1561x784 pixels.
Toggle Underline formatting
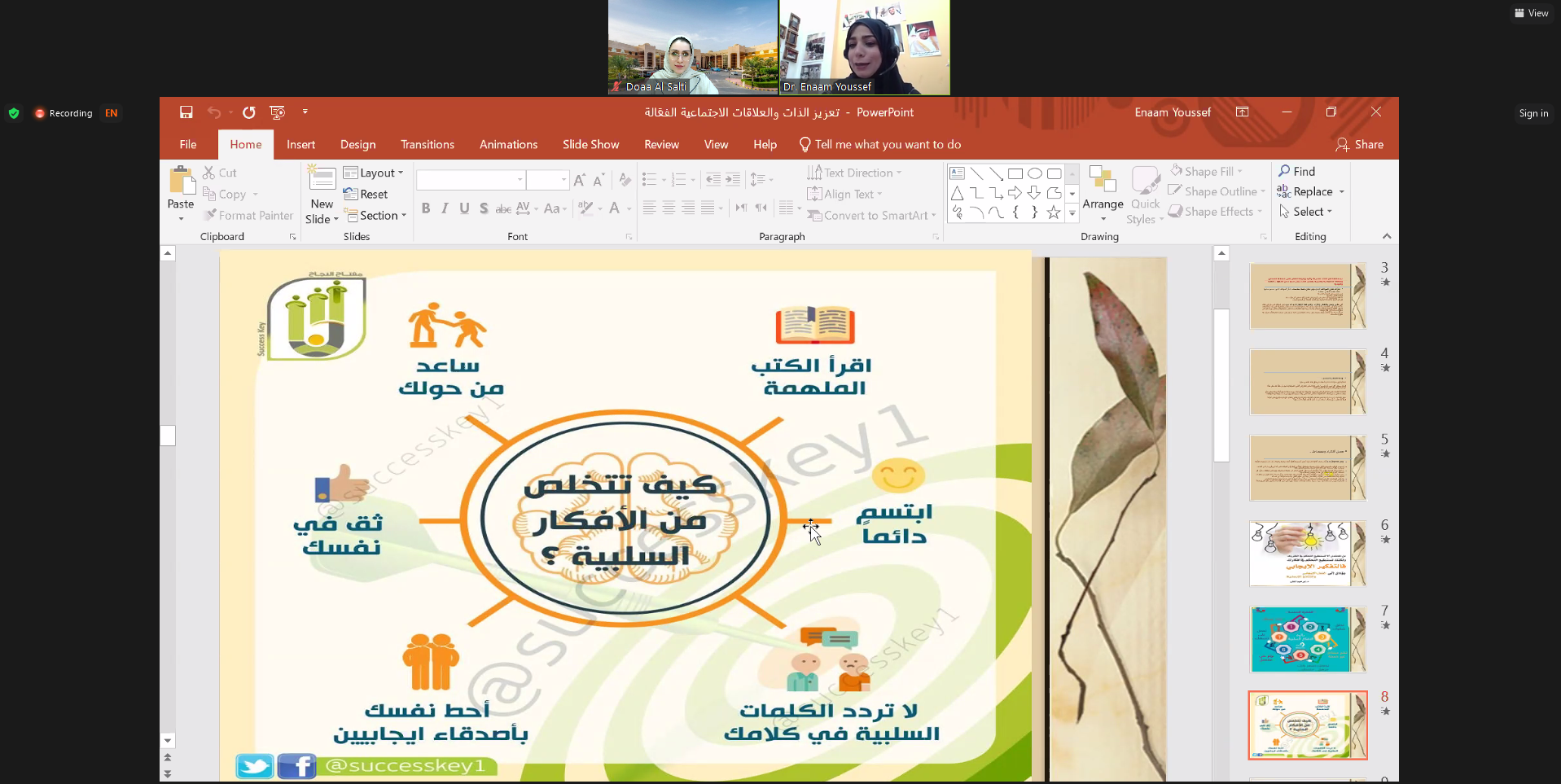point(464,208)
